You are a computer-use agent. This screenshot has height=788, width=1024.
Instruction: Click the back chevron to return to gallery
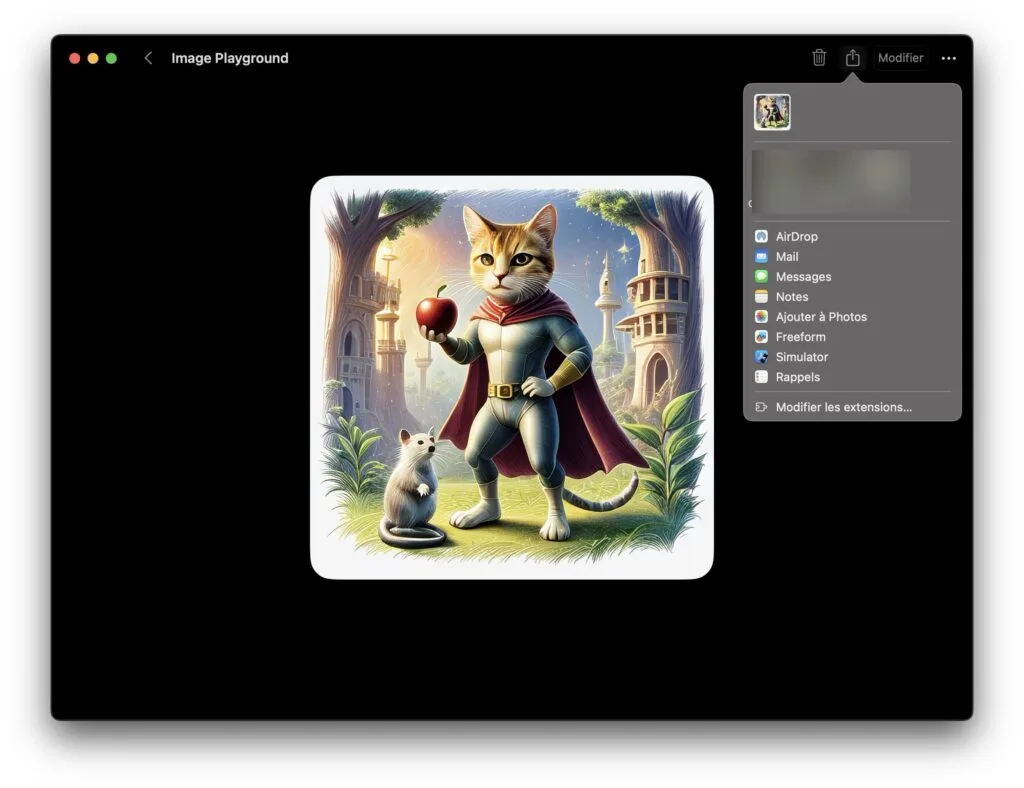(x=147, y=58)
